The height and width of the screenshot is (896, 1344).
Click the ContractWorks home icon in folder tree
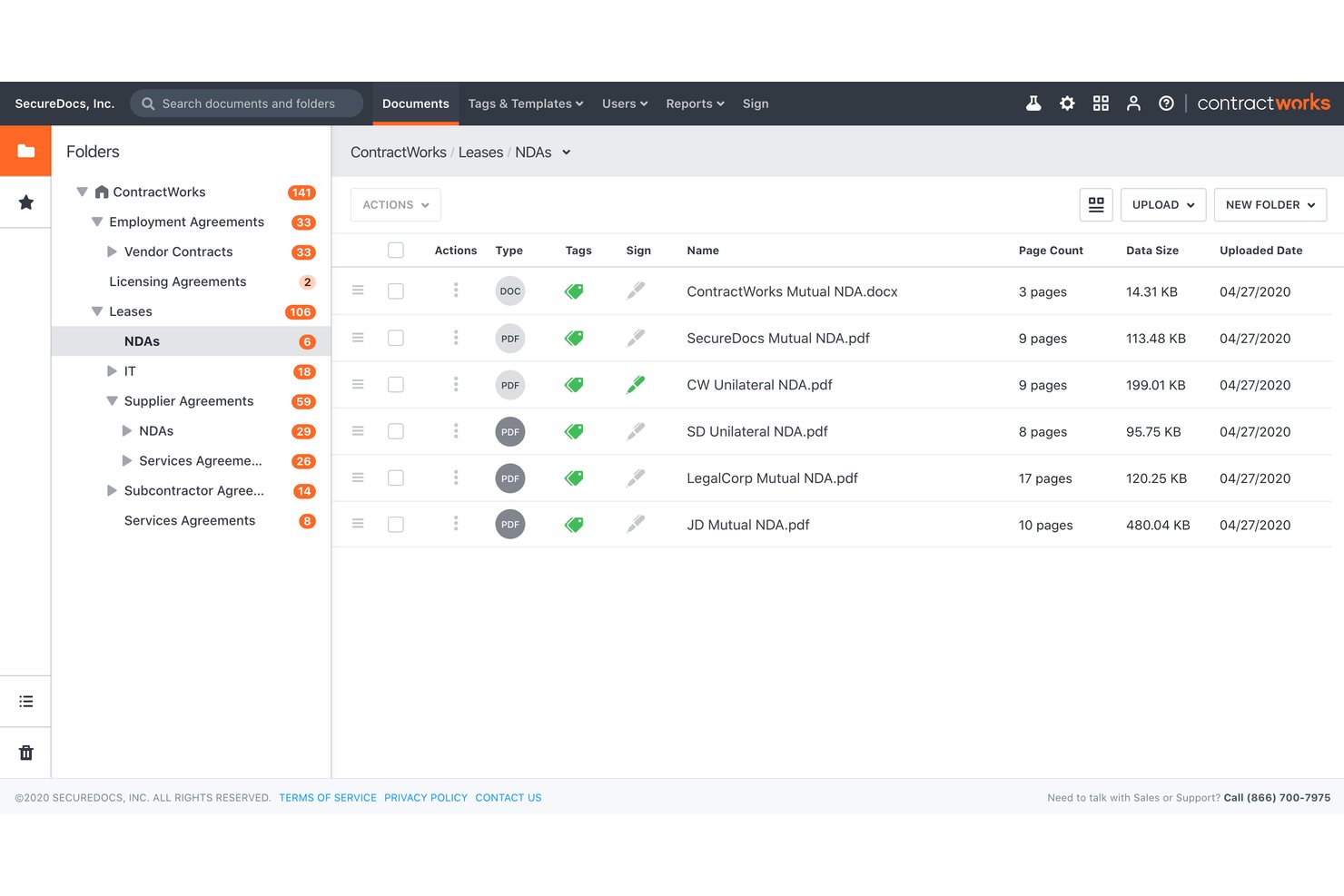tap(102, 192)
